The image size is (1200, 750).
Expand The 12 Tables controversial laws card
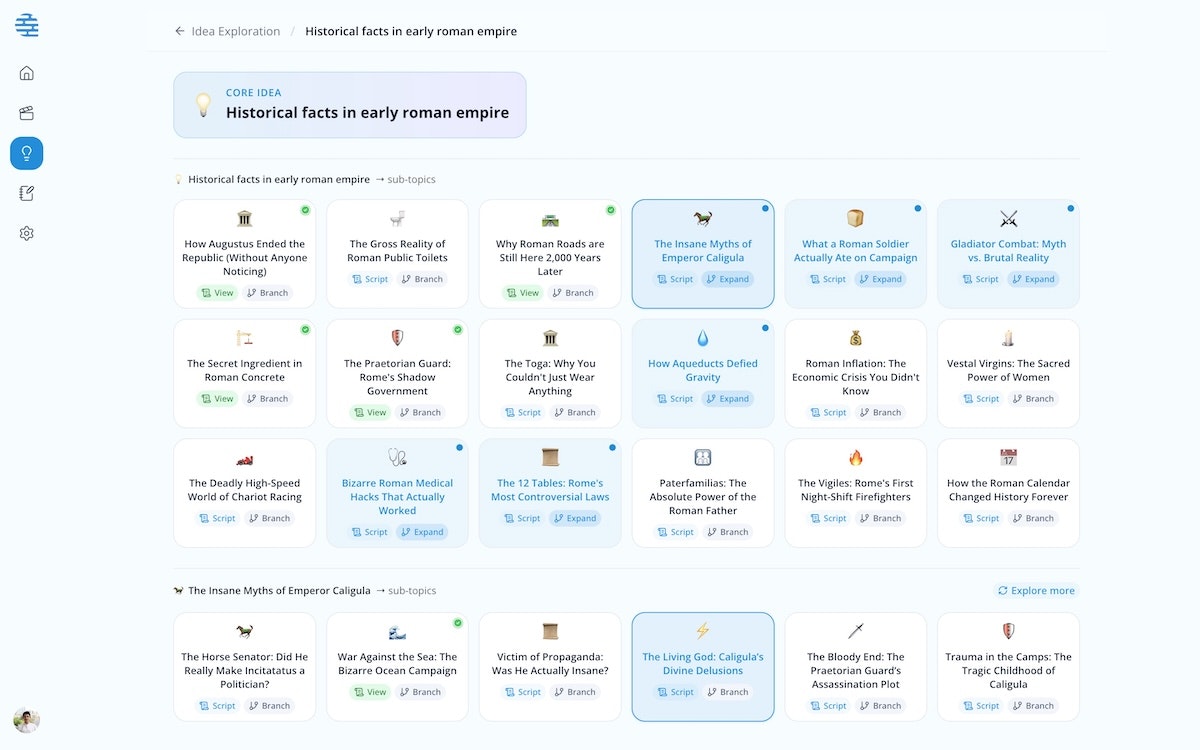click(x=575, y=518)
